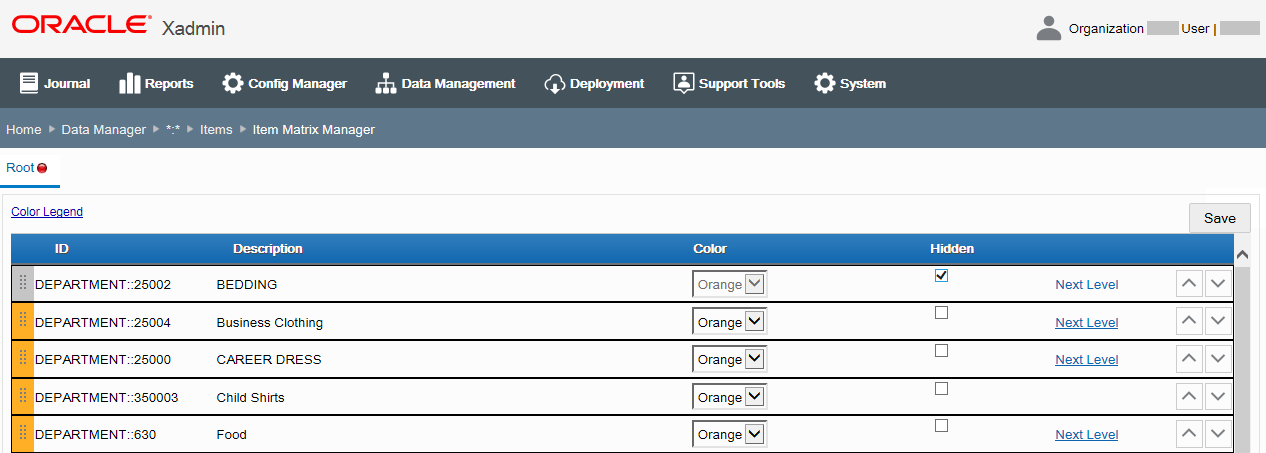Move BEDDING row up with arrow
This screenshot has height=453, width=1266.
tap(1189, 284)
